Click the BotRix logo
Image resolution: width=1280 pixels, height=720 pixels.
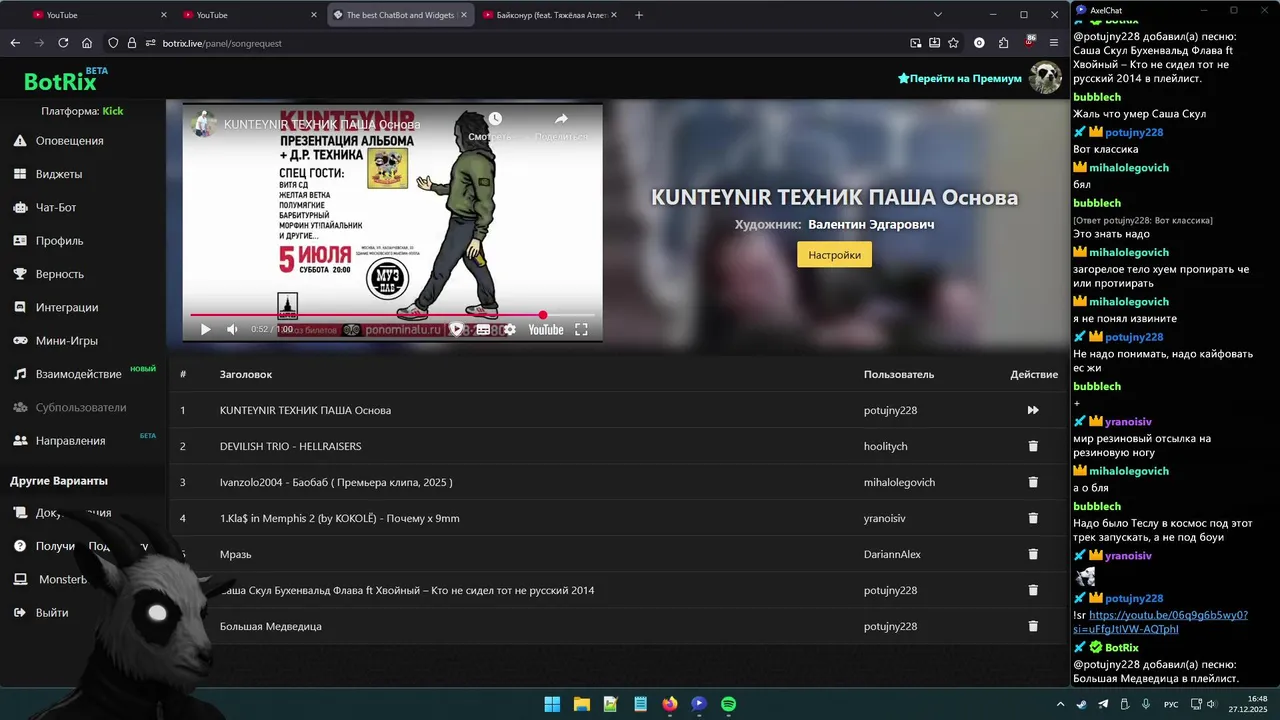pyautogui.click(x=61, y=82)
